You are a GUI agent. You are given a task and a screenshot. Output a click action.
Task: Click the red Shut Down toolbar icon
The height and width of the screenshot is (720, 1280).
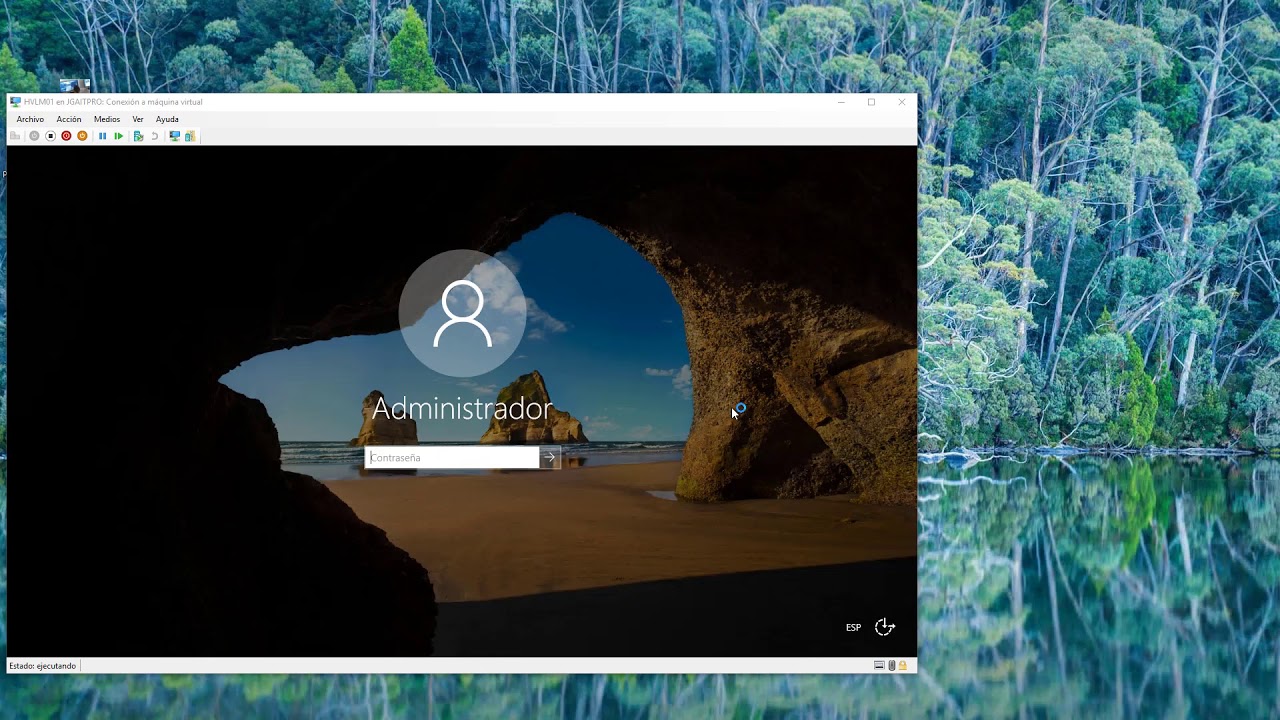pos(66,136)
